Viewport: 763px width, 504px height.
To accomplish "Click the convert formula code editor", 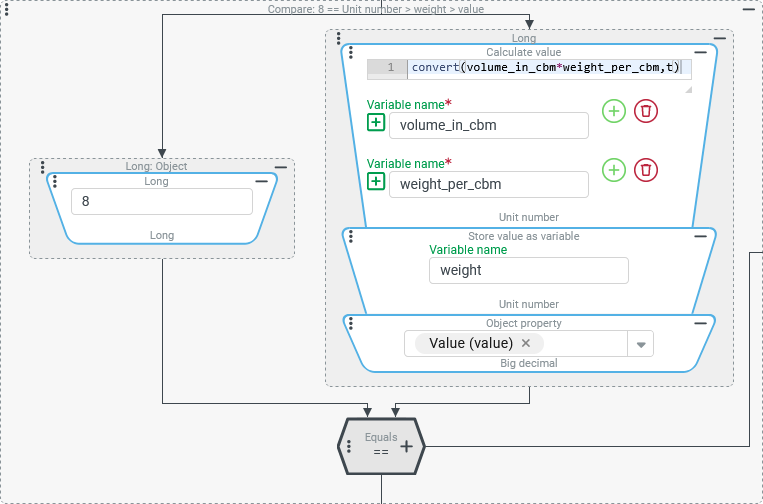I will click(549, 67).
